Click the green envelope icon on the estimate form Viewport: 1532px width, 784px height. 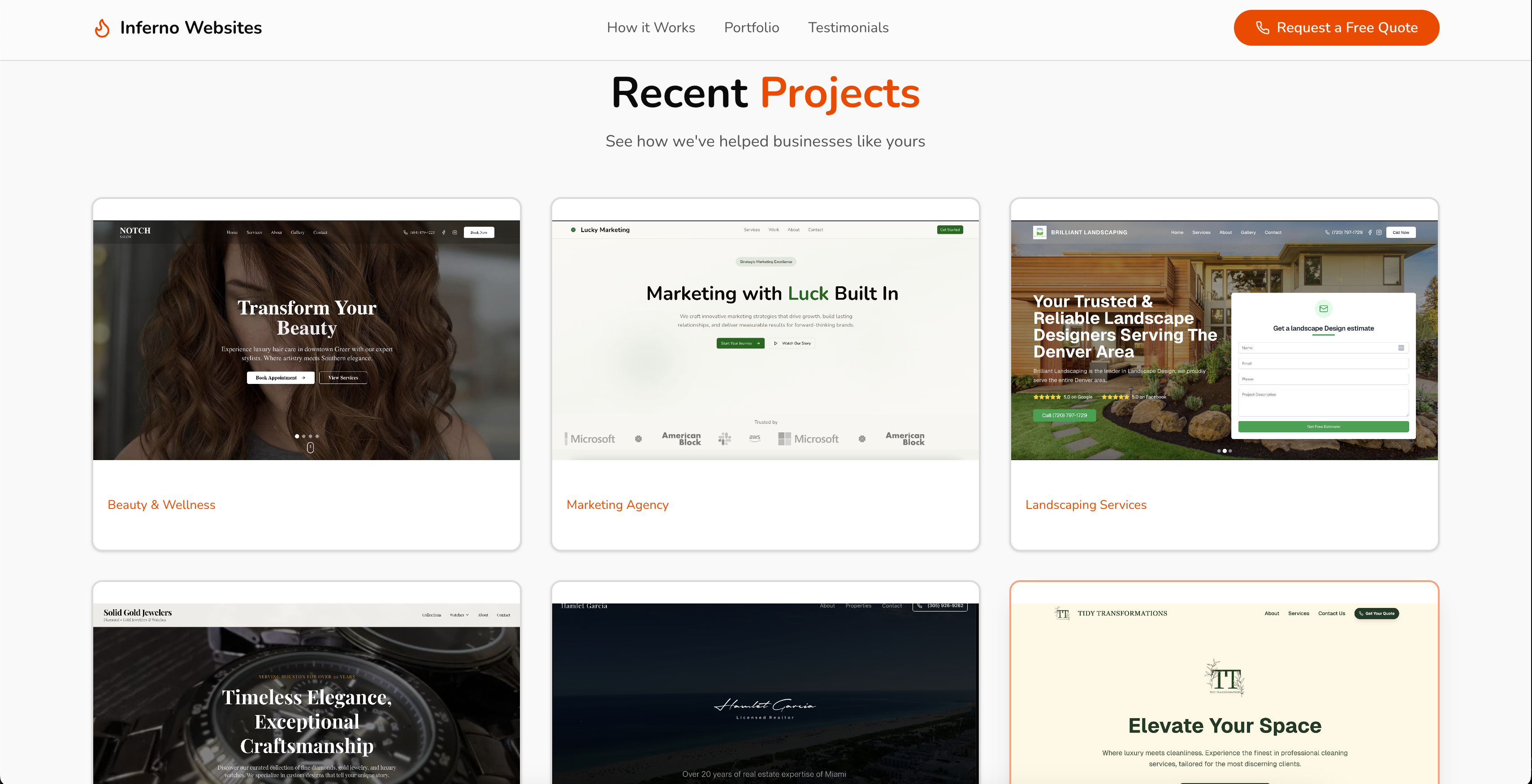(1323, 309)
